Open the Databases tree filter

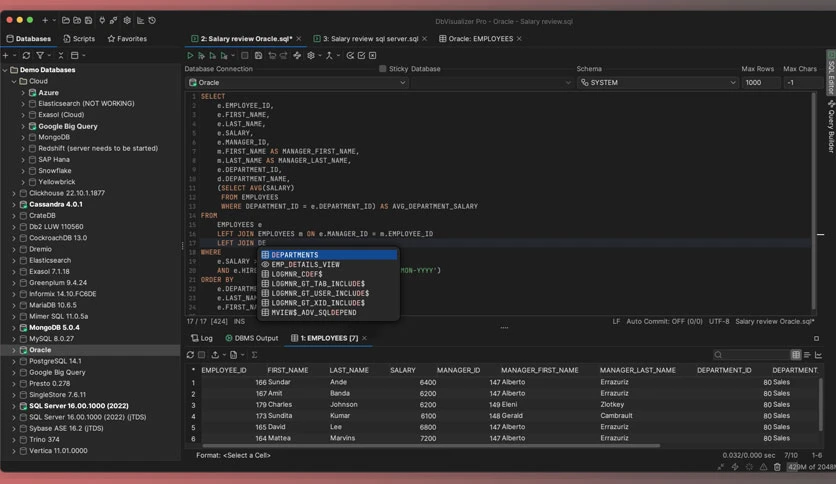click(40, 55)
